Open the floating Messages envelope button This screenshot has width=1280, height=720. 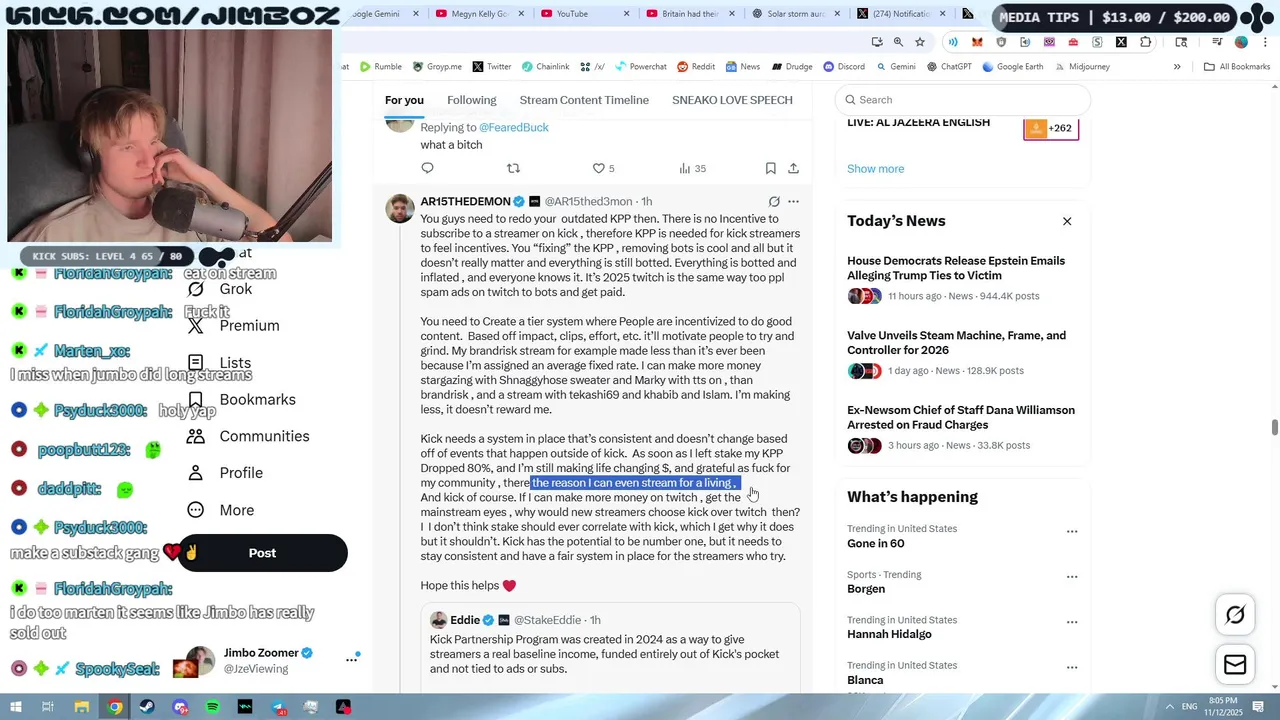(x=1235, y=665)
